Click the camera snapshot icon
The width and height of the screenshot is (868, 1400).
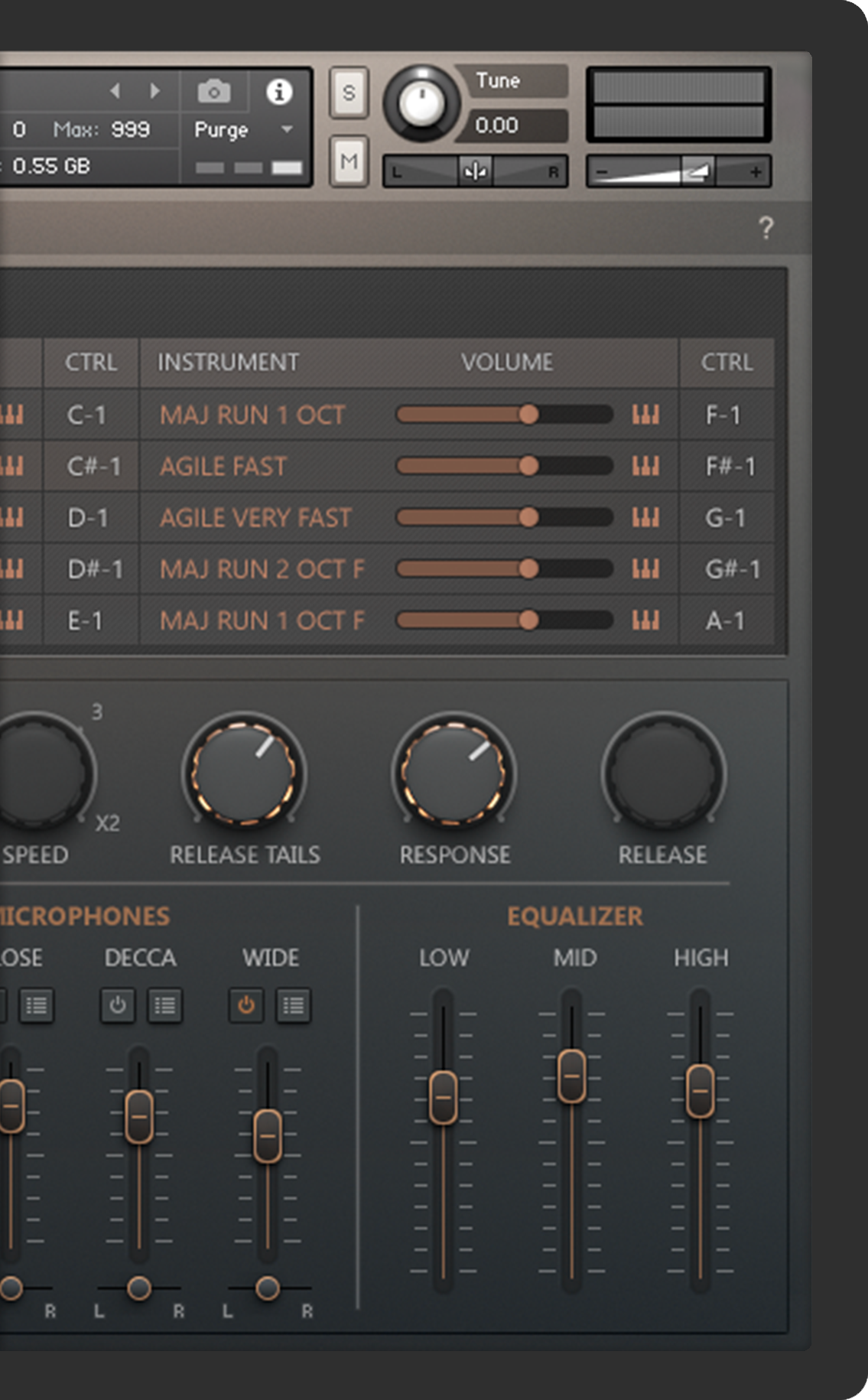tap(214, 92)
